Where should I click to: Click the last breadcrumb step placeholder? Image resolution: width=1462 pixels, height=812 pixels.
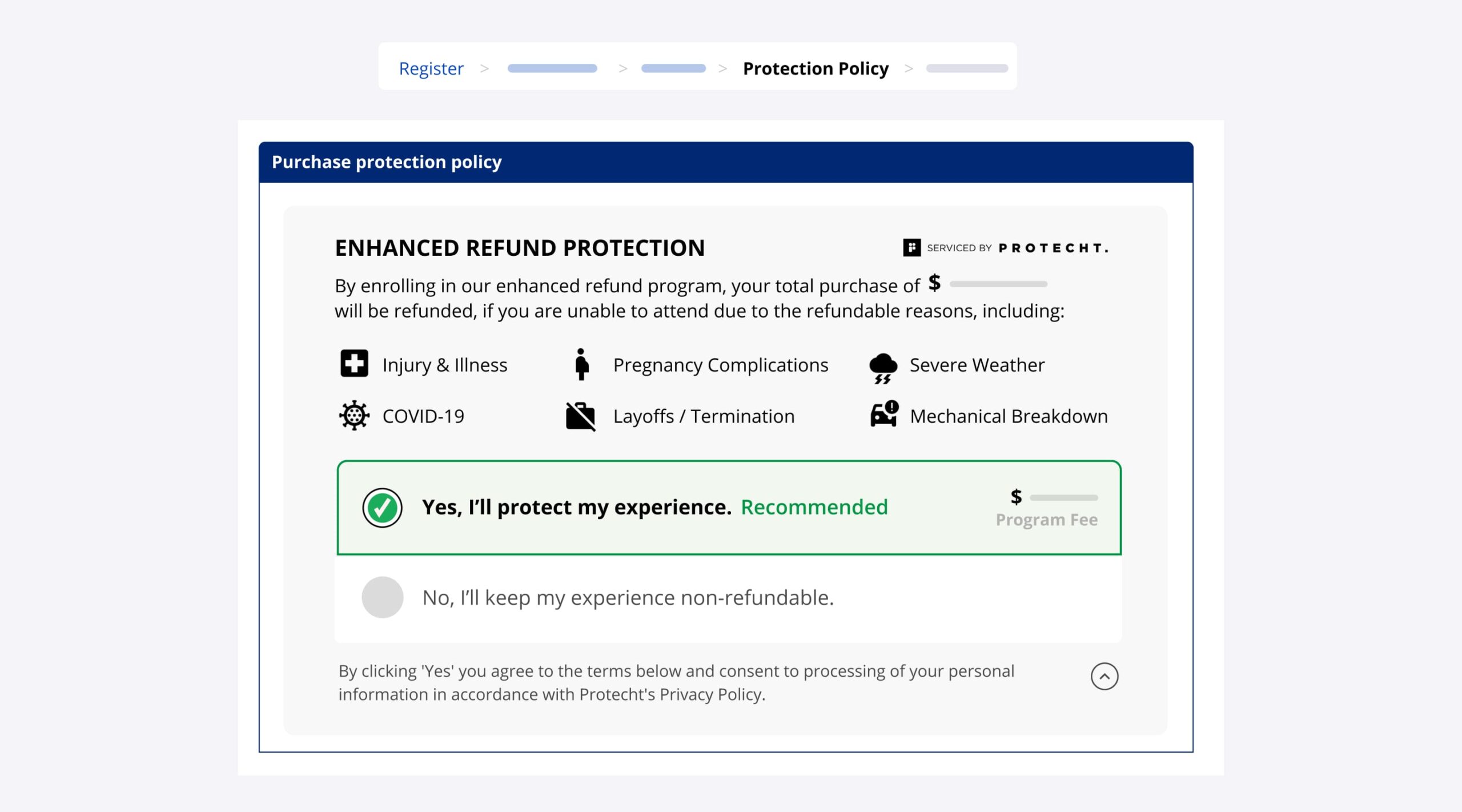967,69
